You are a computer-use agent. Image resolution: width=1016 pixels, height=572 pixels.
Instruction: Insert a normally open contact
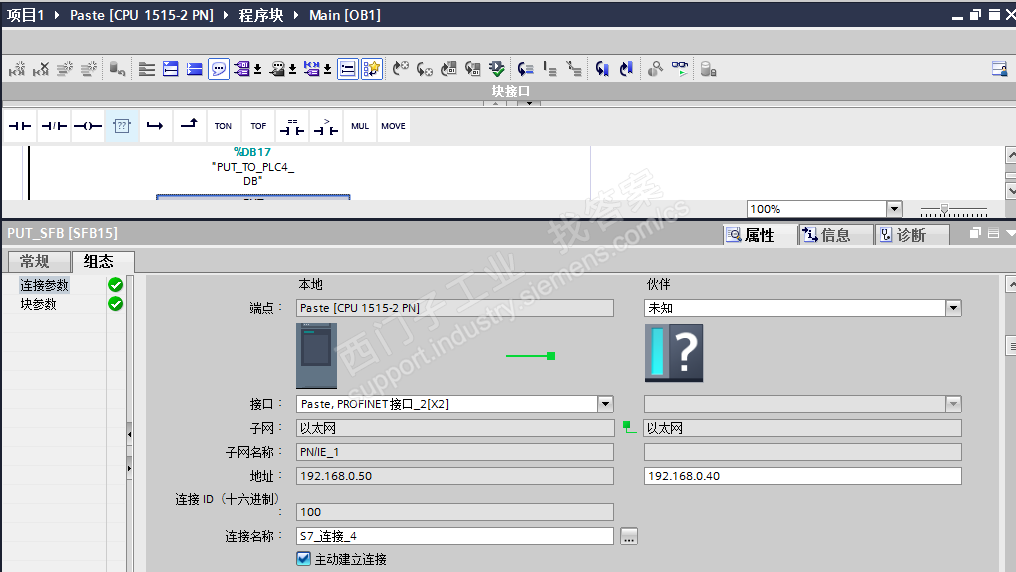pyautogui.click(x=20, y=126)
